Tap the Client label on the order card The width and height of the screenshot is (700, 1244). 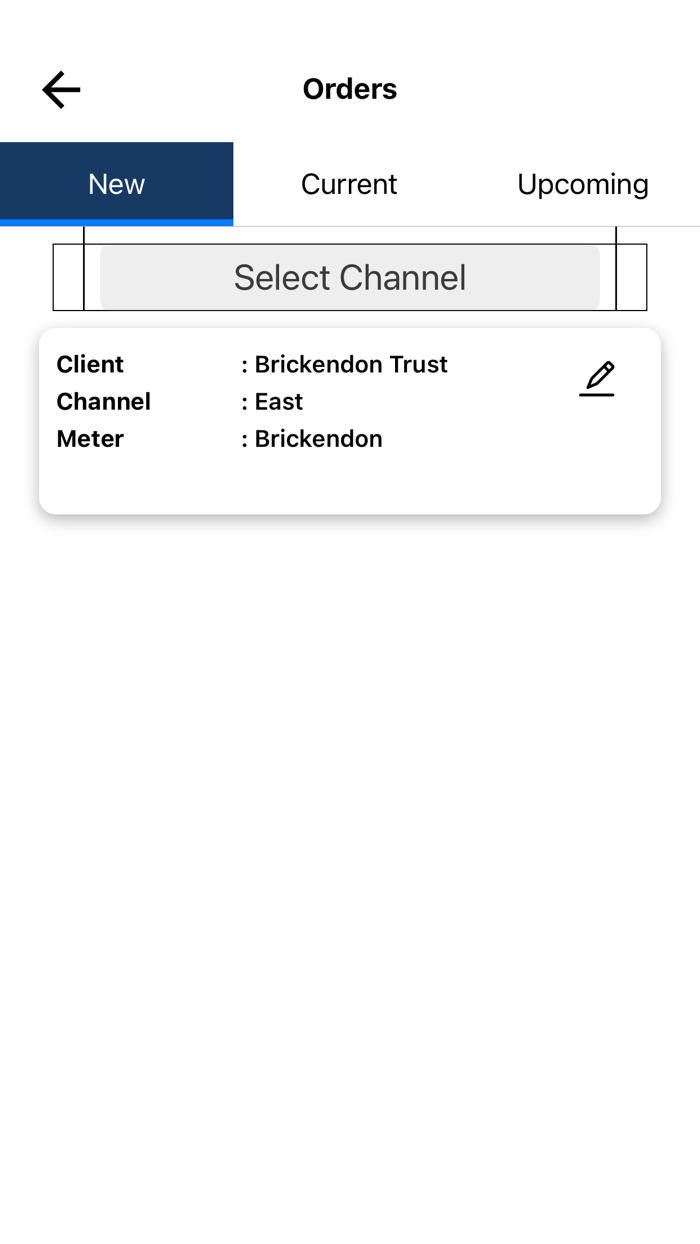90,364
